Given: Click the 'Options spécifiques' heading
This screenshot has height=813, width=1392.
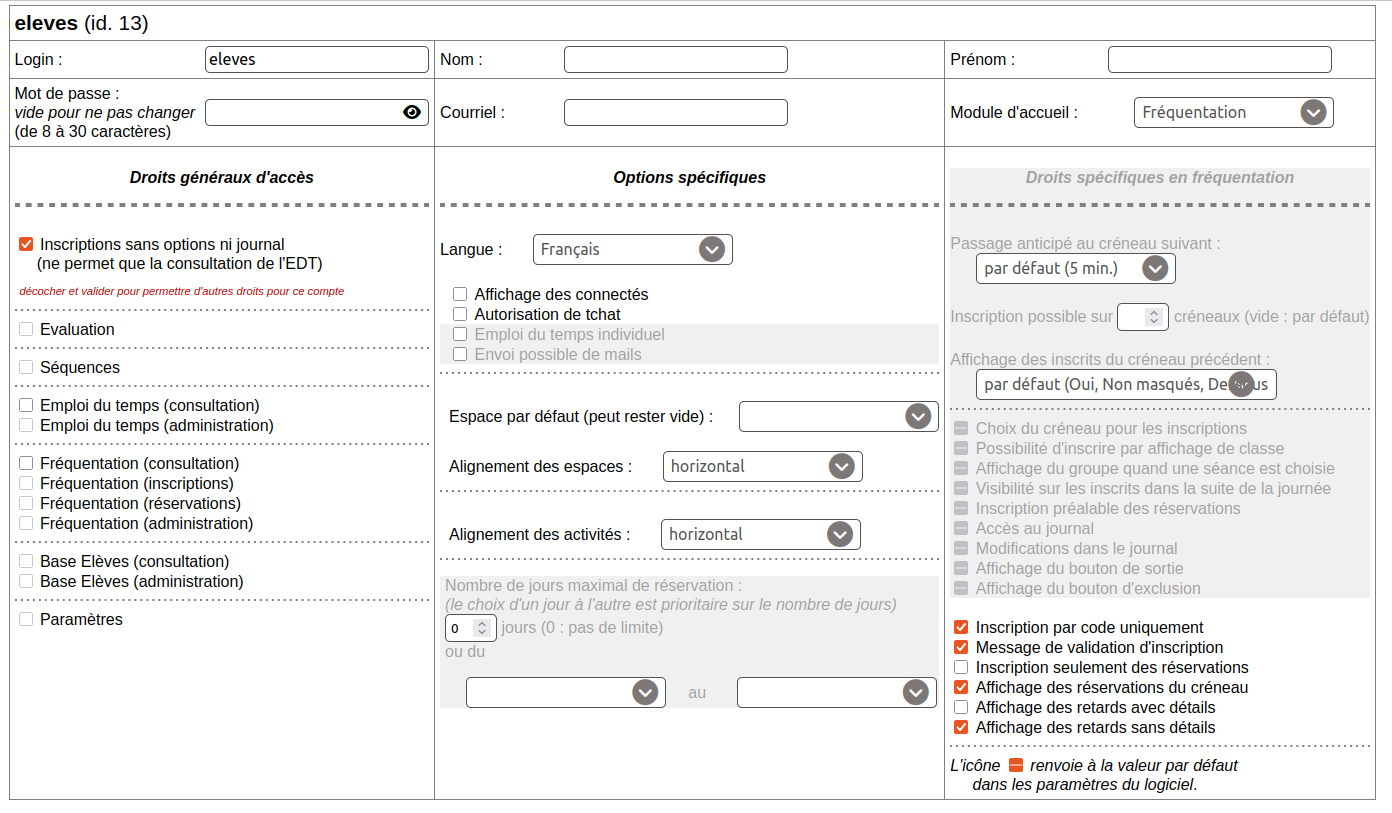Looking at the screenshot, I should pos(690,177).
